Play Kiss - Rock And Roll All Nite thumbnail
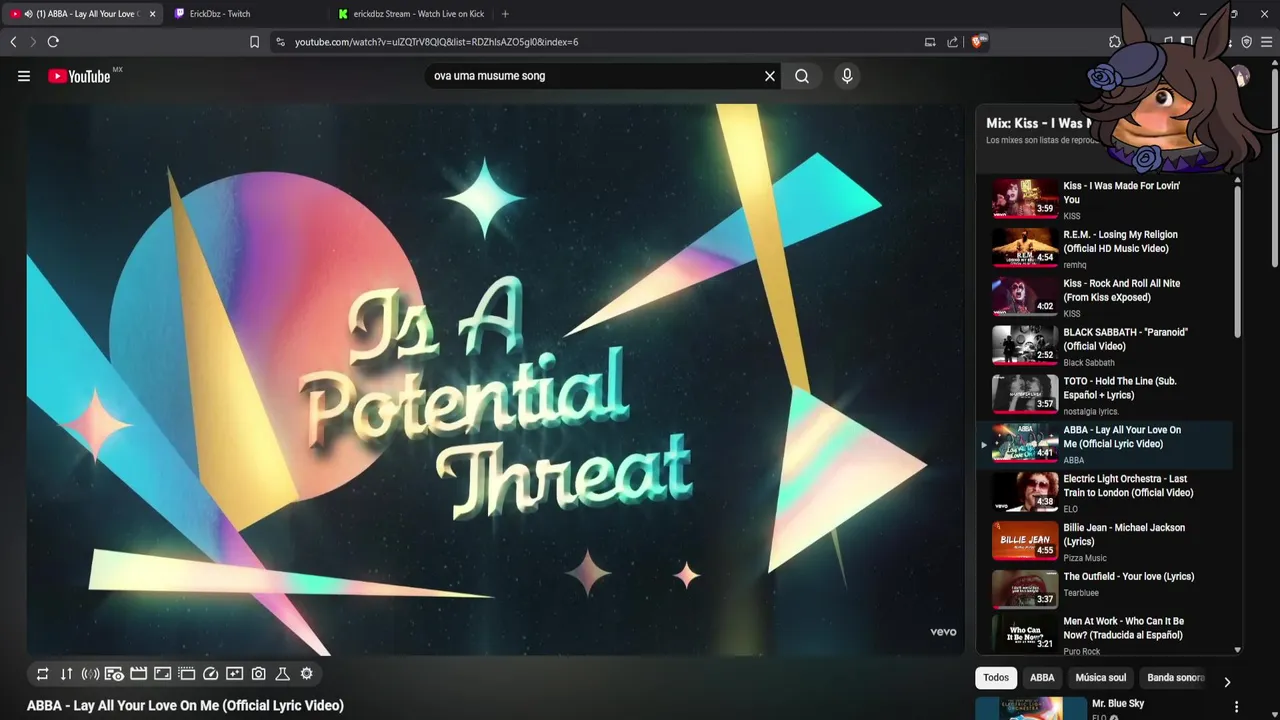 click(x=1024, y=296)
